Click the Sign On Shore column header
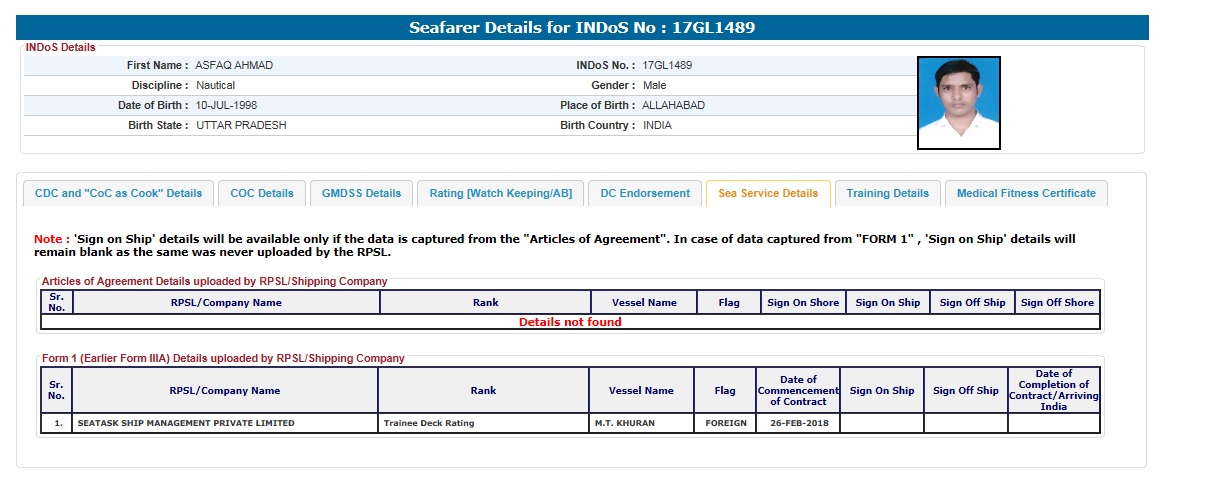1217x490 pixels. coord(803,302)
